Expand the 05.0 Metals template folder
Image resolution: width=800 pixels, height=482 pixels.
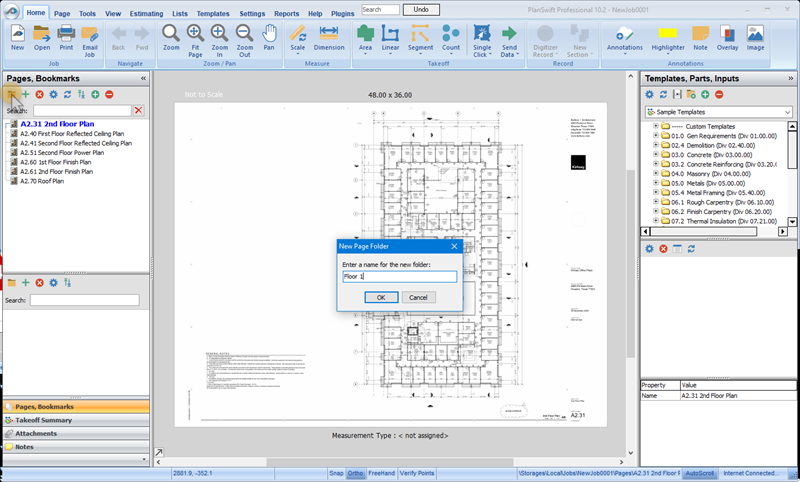pyautogui.click(x=656, y=183)
